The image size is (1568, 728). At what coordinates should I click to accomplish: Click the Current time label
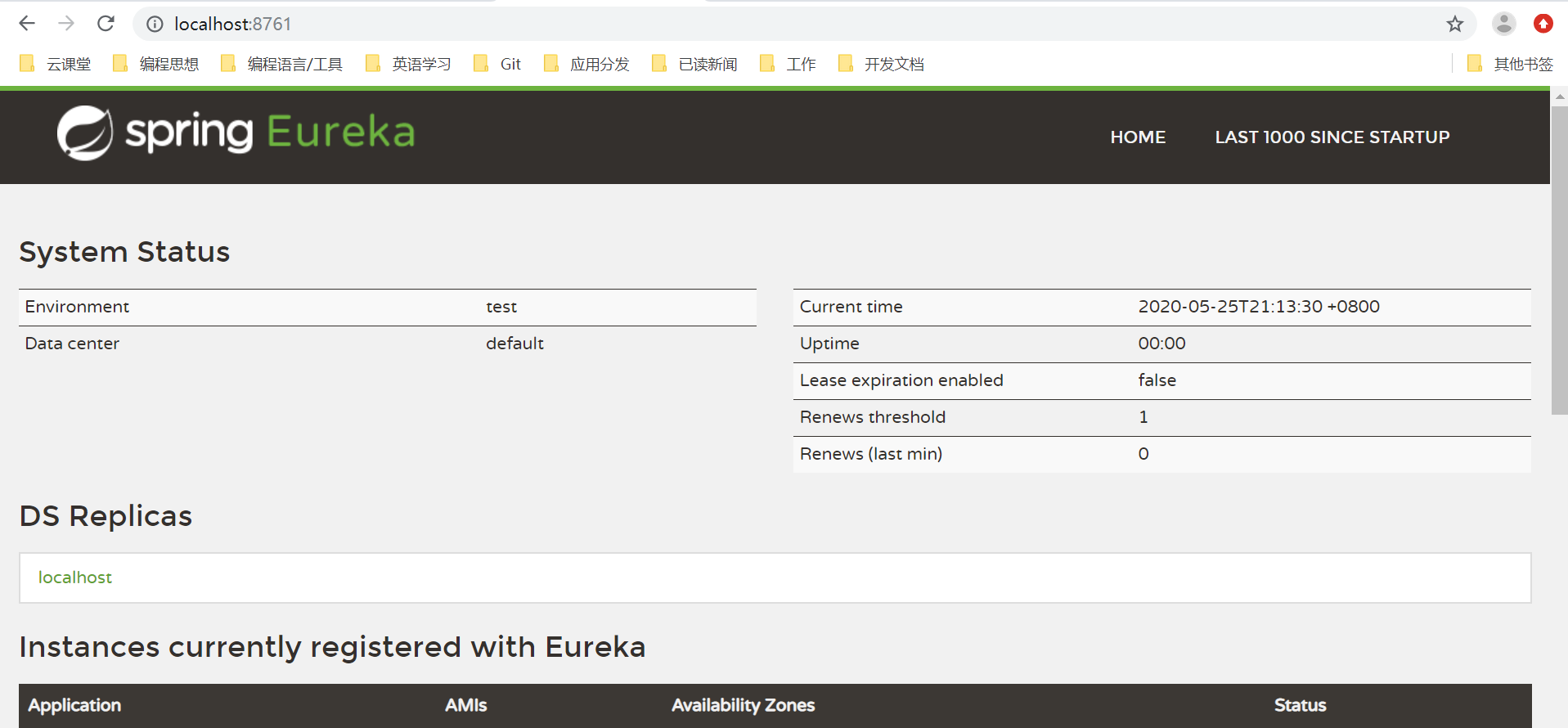851,307
